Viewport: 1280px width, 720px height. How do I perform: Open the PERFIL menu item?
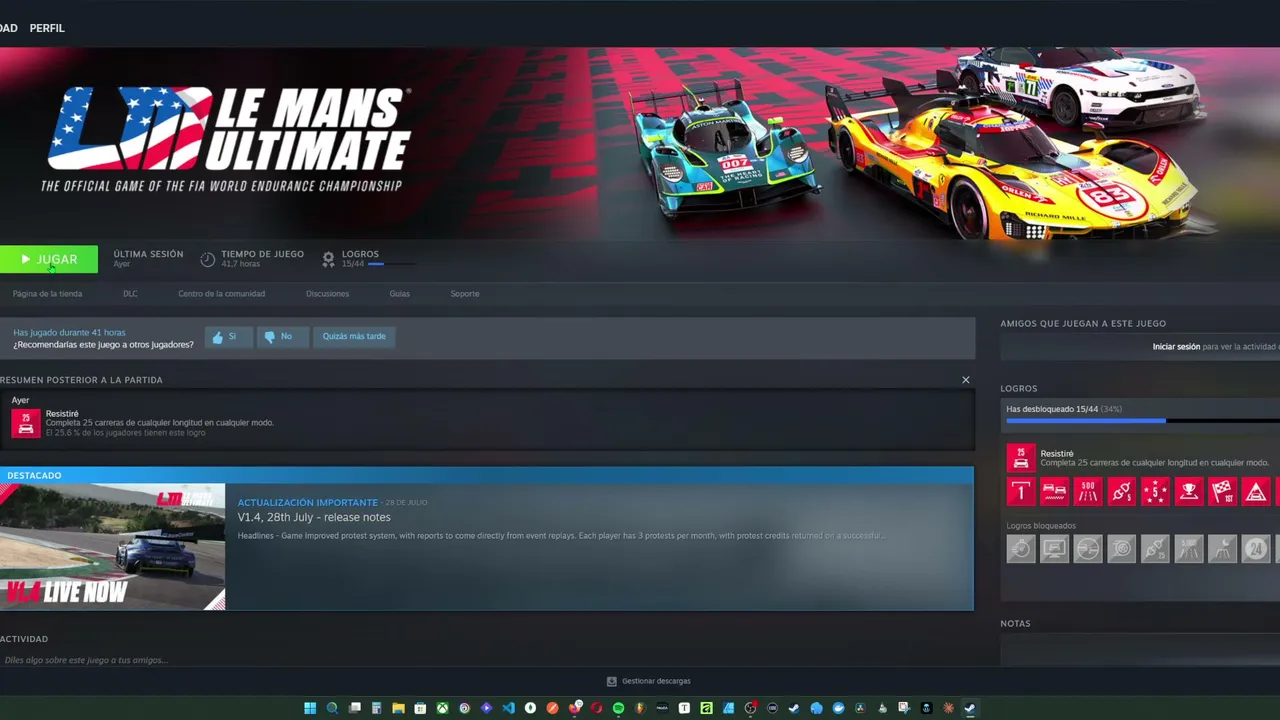pos(47,28)
